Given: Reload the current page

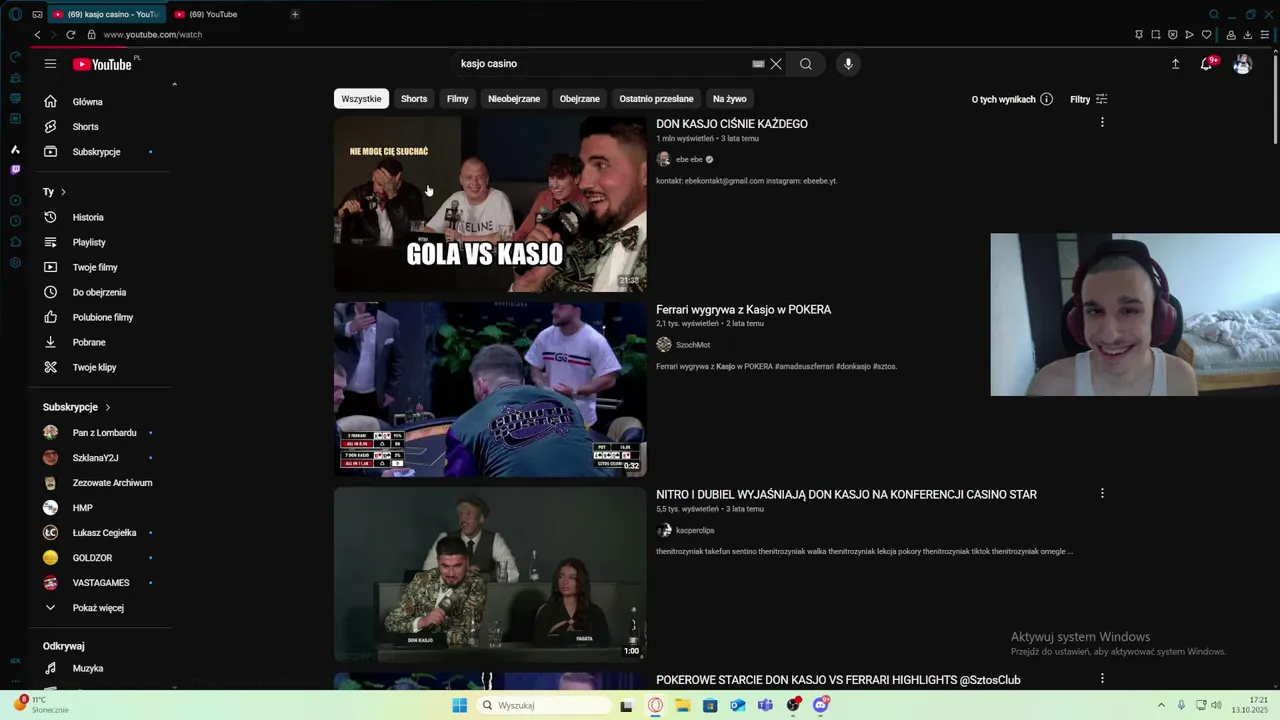Looking at the screenshot, I should click(71, 34).
